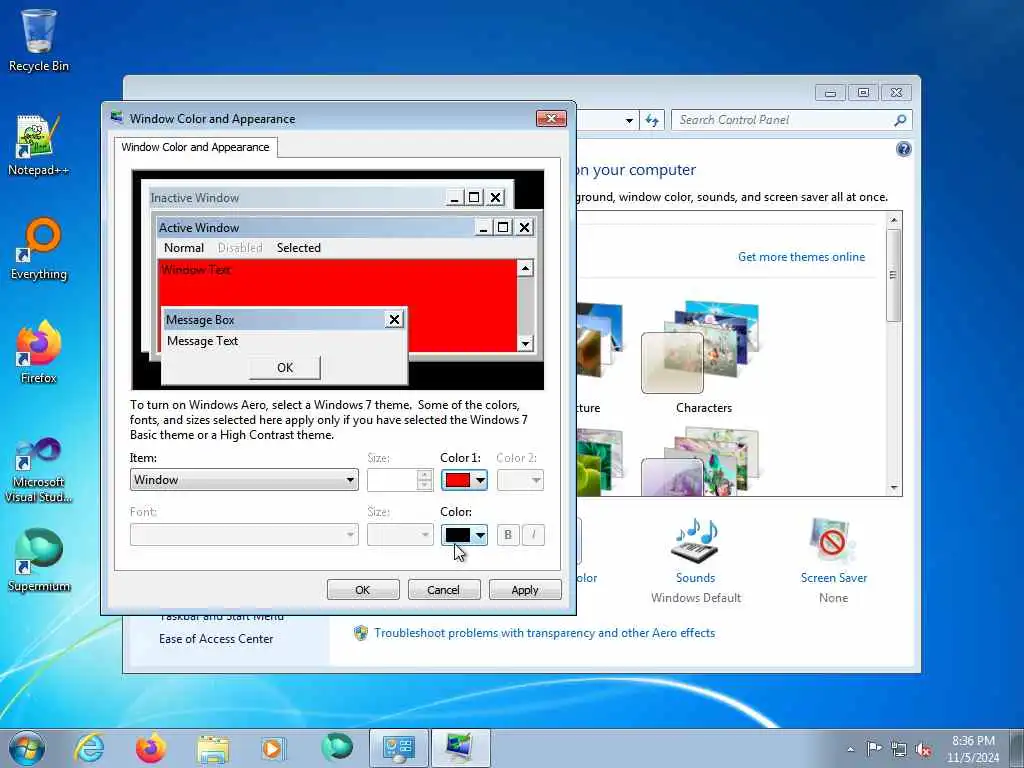Screen dimensions: 1024x768
Task: Open Windows Explorer from the taskbar
Action: click(213, 748)
